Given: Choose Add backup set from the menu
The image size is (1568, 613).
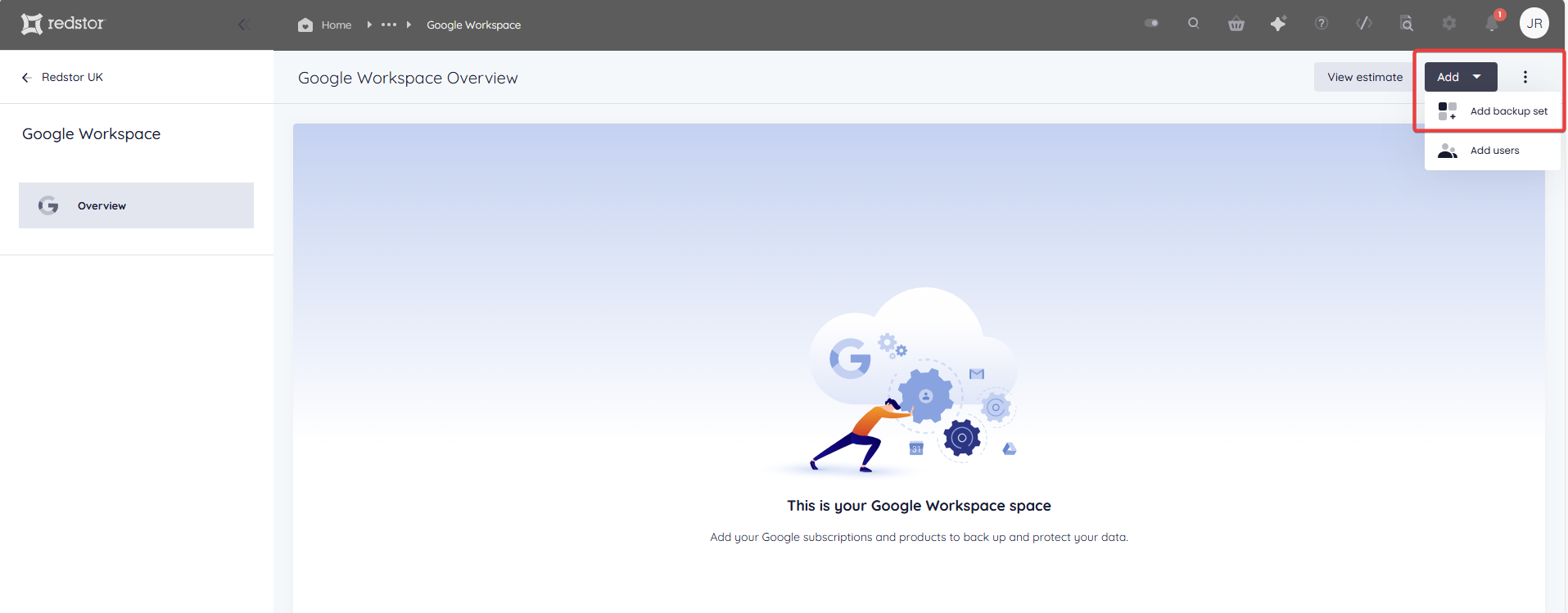Looking at the screenshot, I should [1493, 111].
